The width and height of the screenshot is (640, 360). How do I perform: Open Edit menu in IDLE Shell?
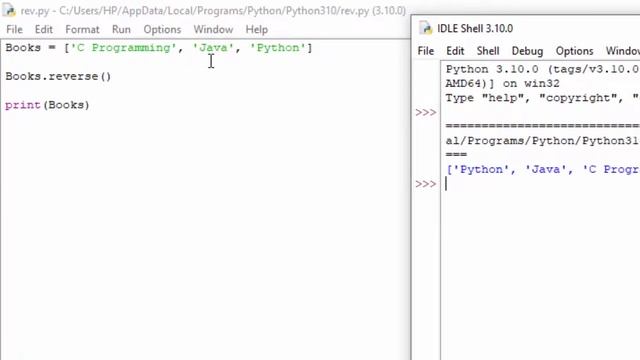[455, 51]
